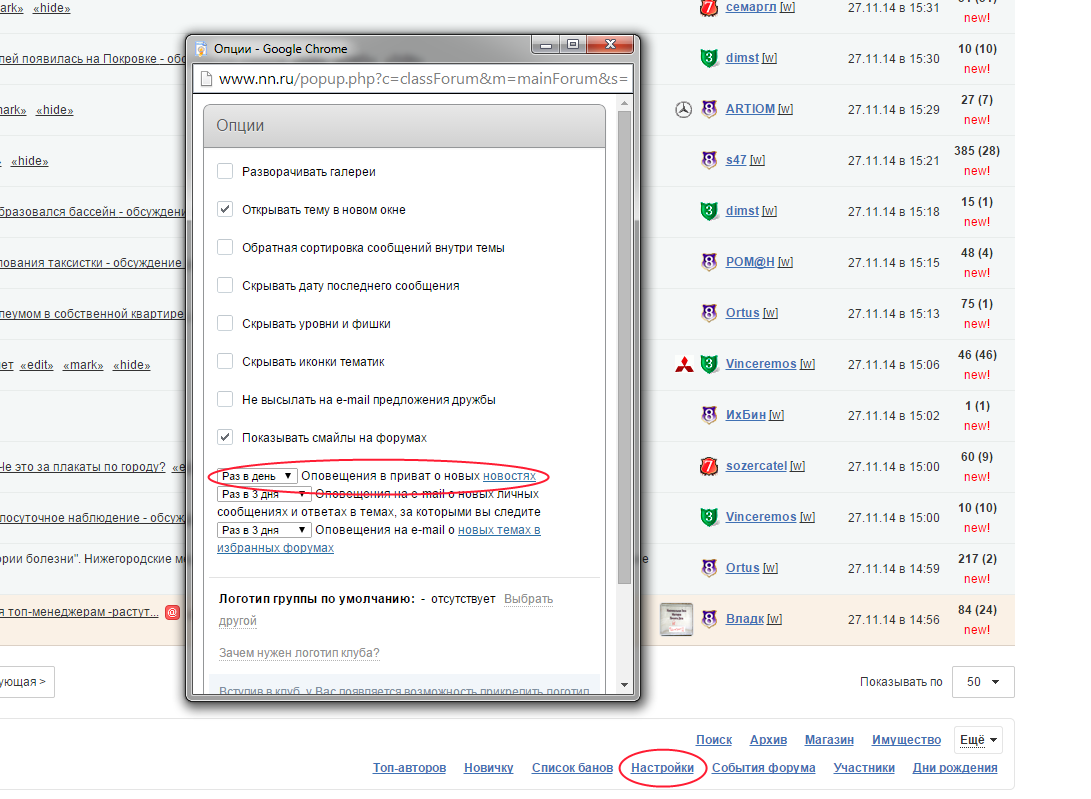
Task: Click the green shield beside Vinceremos at 15:06
Action: (x=708, y=364)
